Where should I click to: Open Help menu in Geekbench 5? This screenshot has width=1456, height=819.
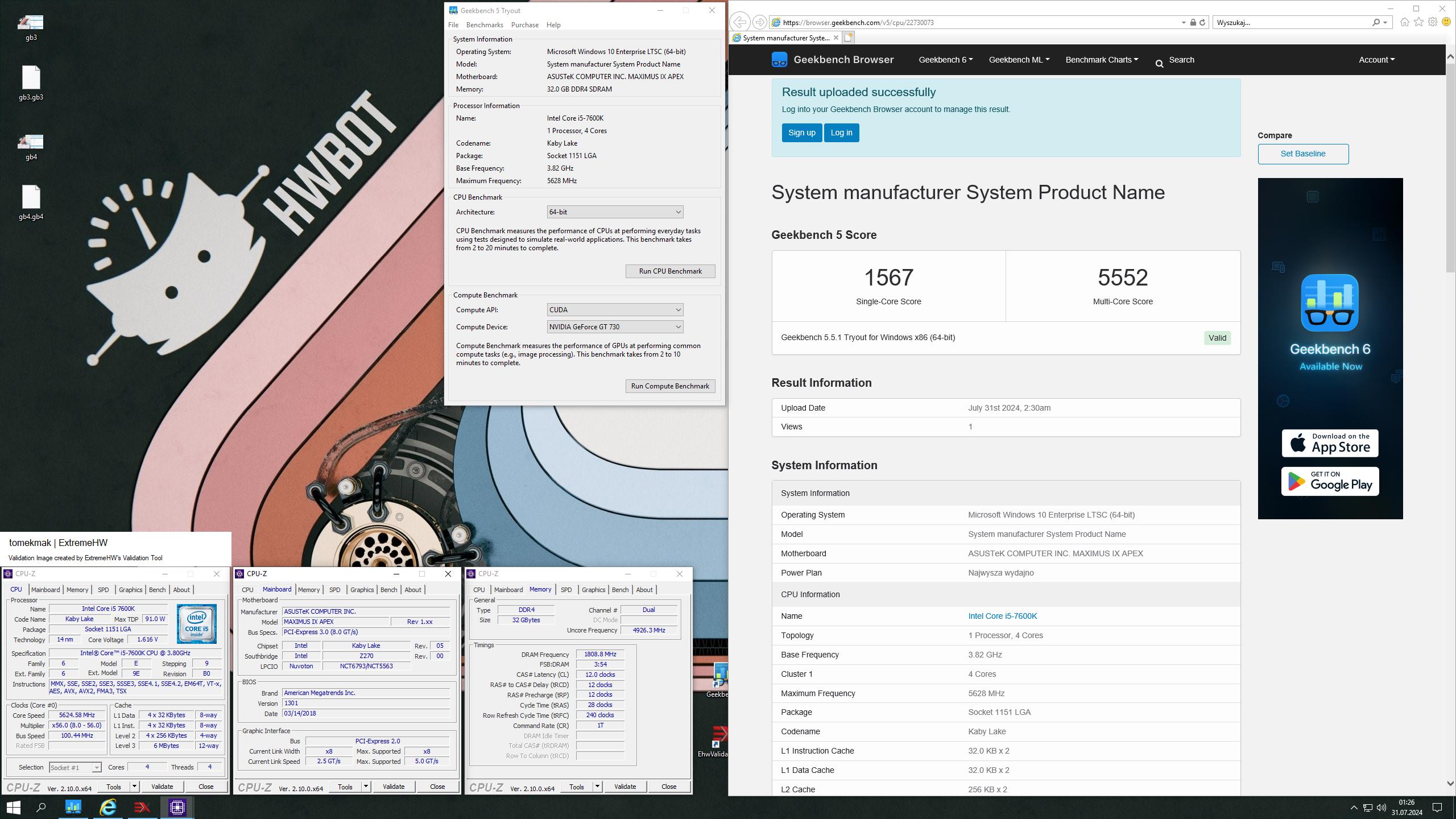553,25
